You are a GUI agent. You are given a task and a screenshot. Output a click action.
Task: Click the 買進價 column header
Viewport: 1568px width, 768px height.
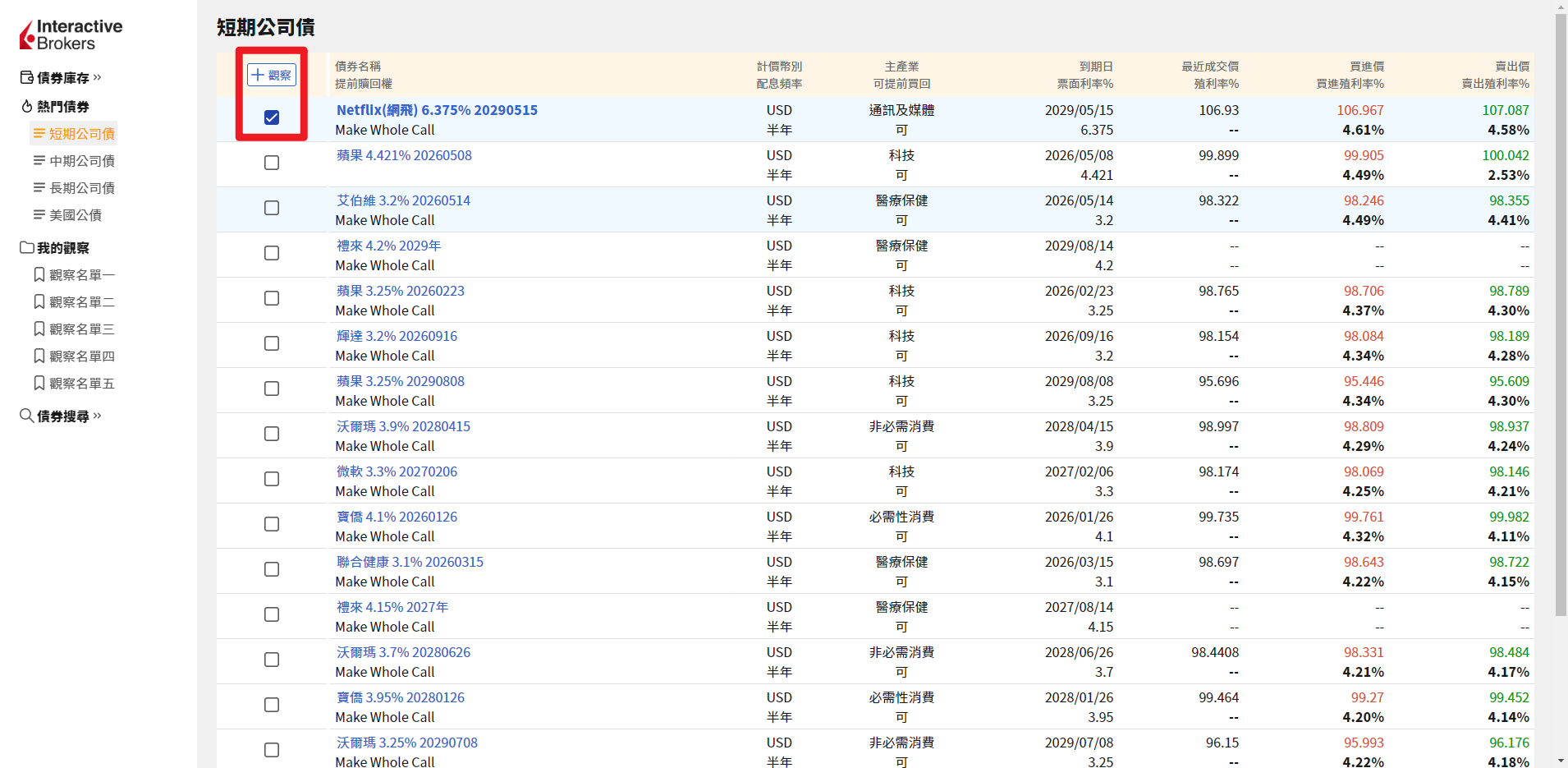pos(1367,67)
